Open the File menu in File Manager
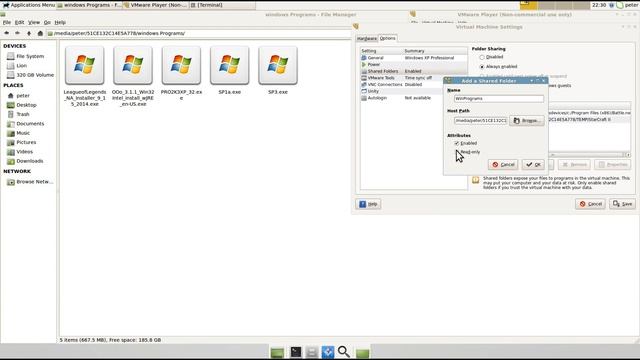 (x=7, y=22)
